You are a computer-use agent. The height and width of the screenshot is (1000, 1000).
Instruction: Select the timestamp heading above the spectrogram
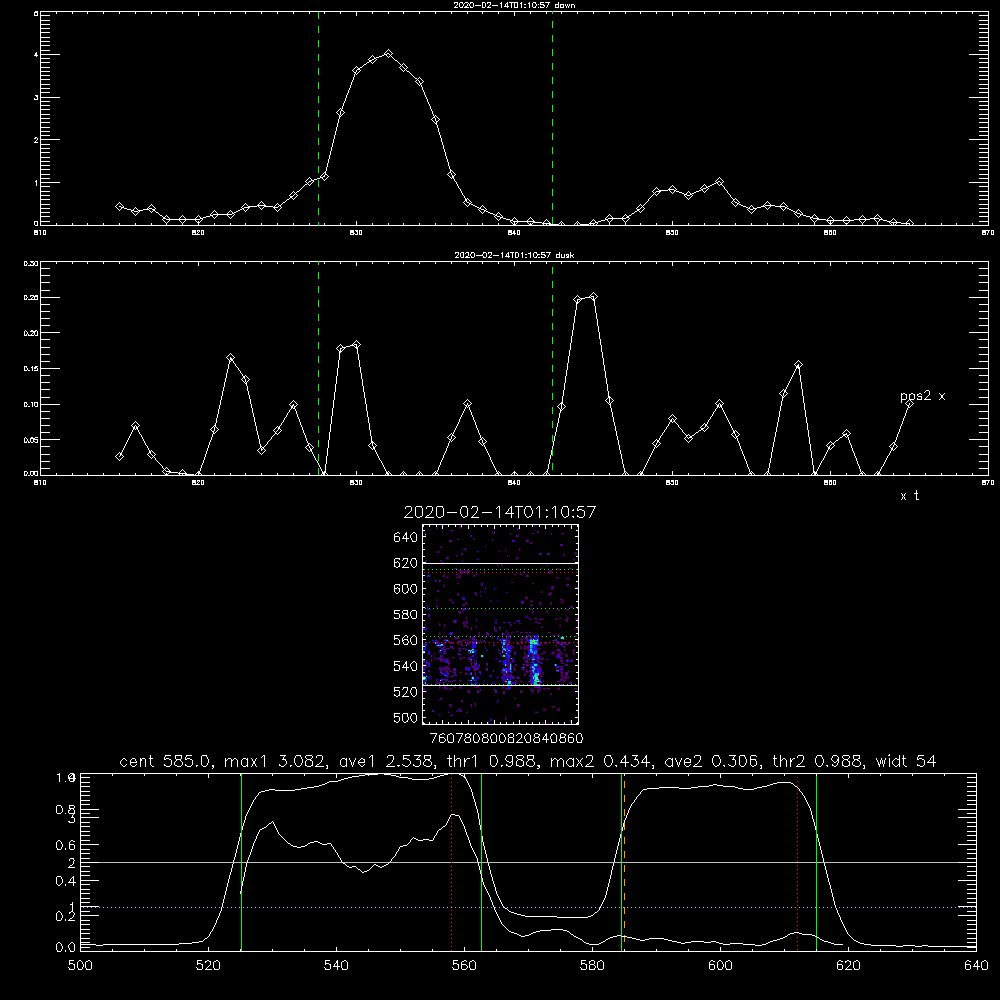(499, 512)
